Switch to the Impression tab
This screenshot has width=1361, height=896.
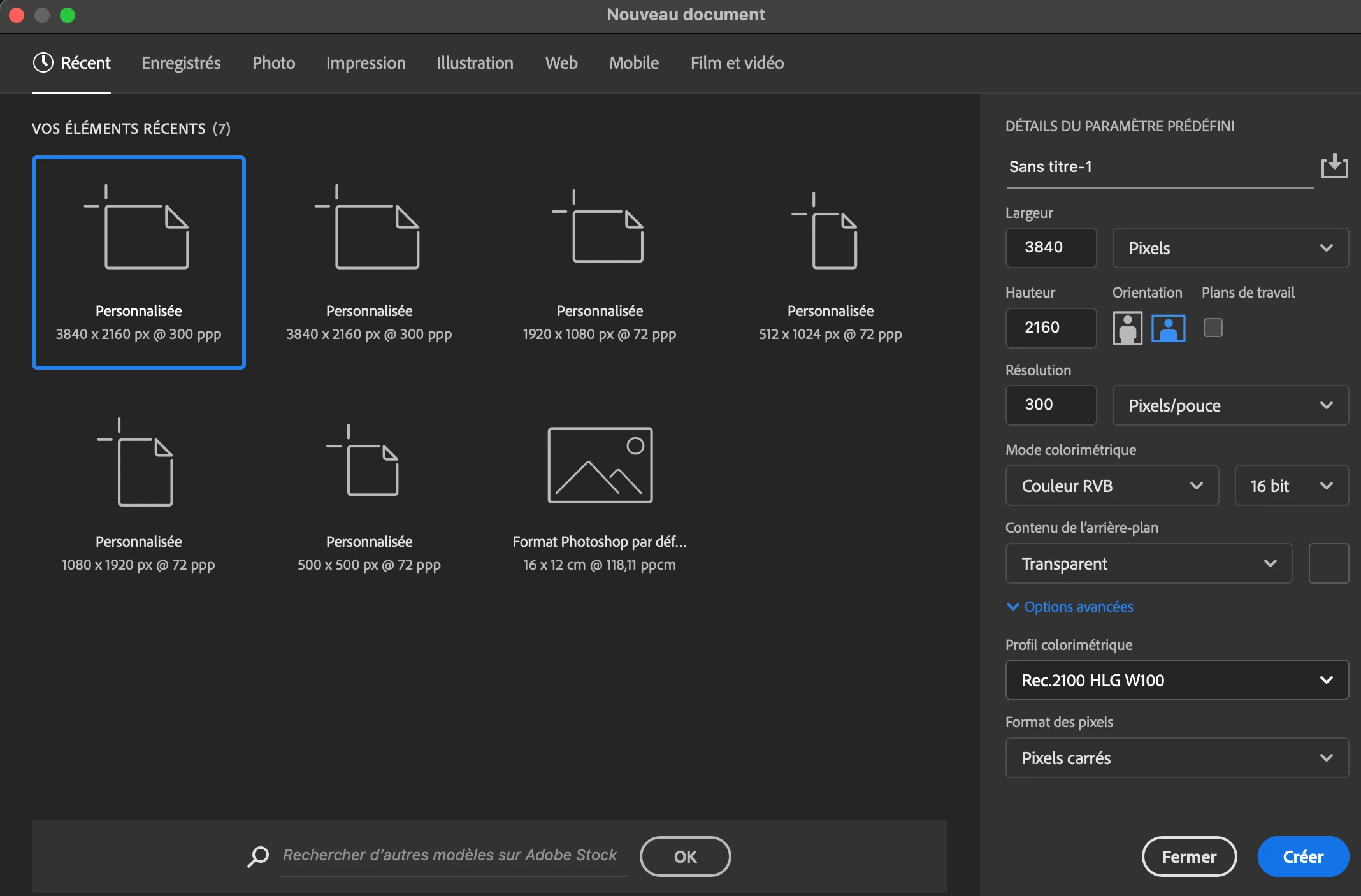coord(366,63)
